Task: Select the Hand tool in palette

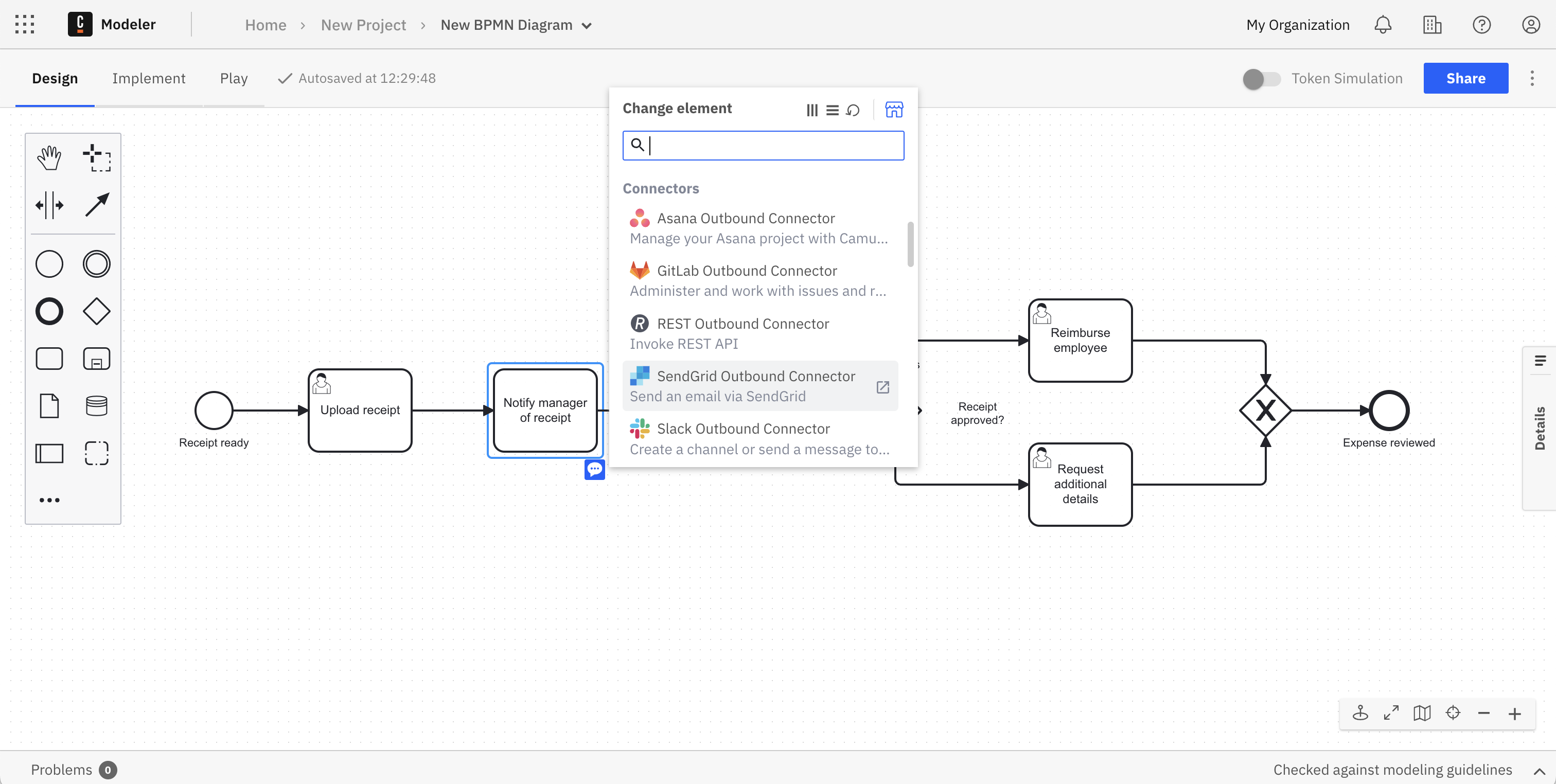Action: 49,157
